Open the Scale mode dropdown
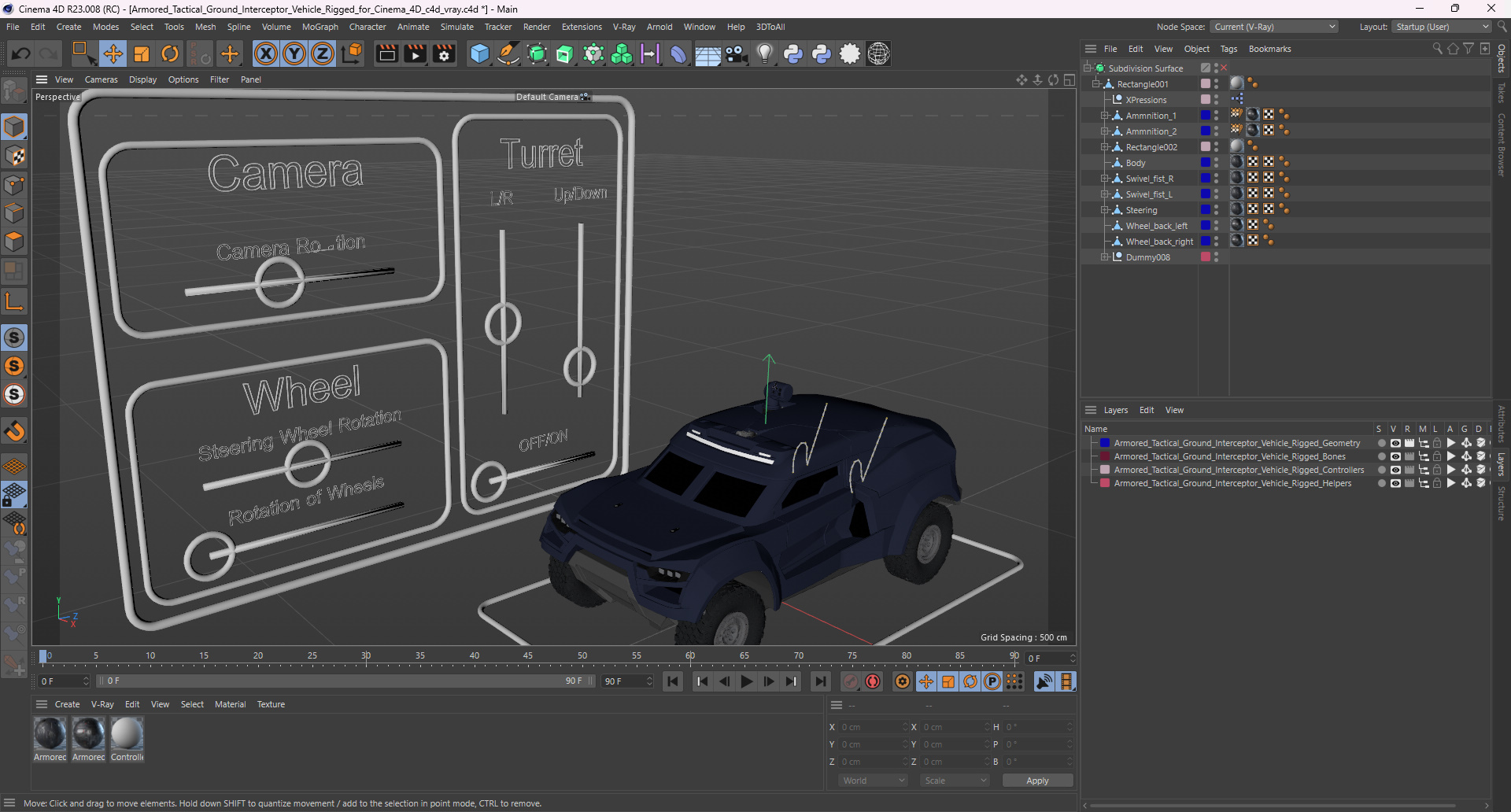This screenshot has width=1511, height=812. point(955,781)
